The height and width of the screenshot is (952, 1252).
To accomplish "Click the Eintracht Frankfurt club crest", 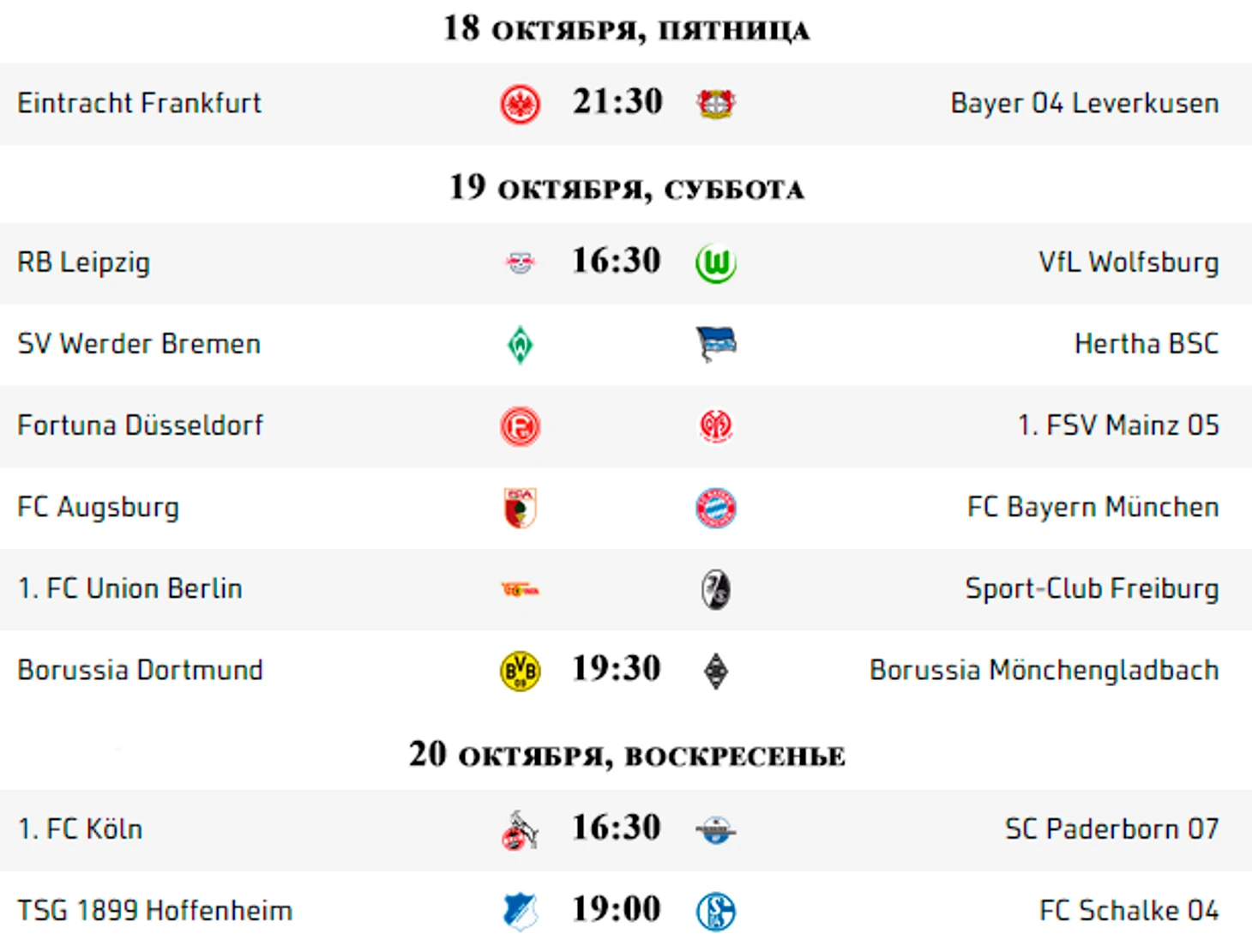I will pos(520,105).
